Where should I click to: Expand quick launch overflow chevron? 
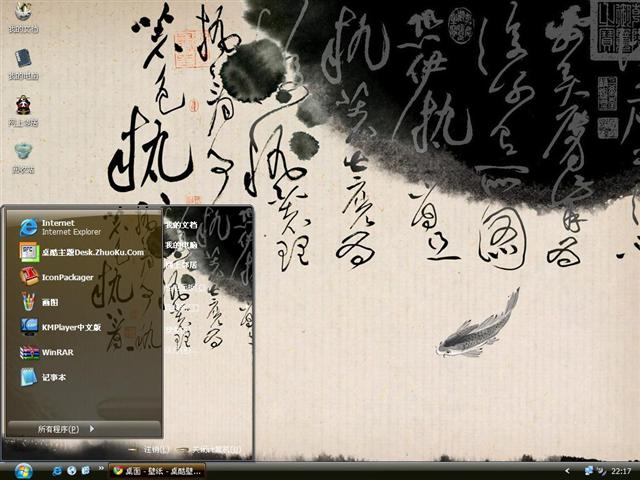click(x=101, y=469)
